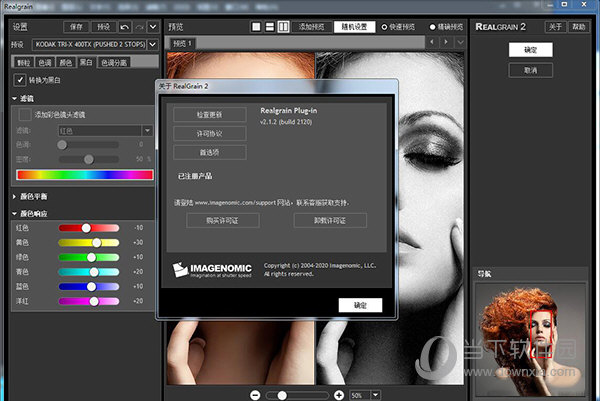Click the 取消 (cancel) button in the right panel
The height and width of the screenshot is (401, 600).
[530, 70]
